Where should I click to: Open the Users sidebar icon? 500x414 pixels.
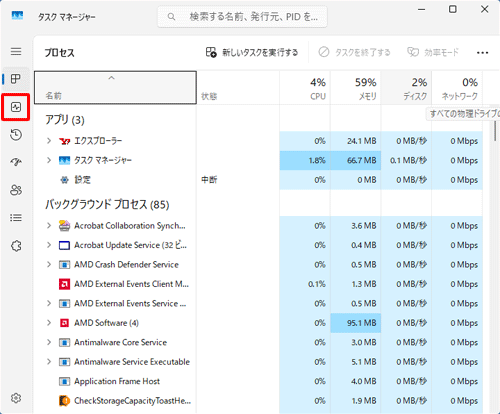[16, 190]
